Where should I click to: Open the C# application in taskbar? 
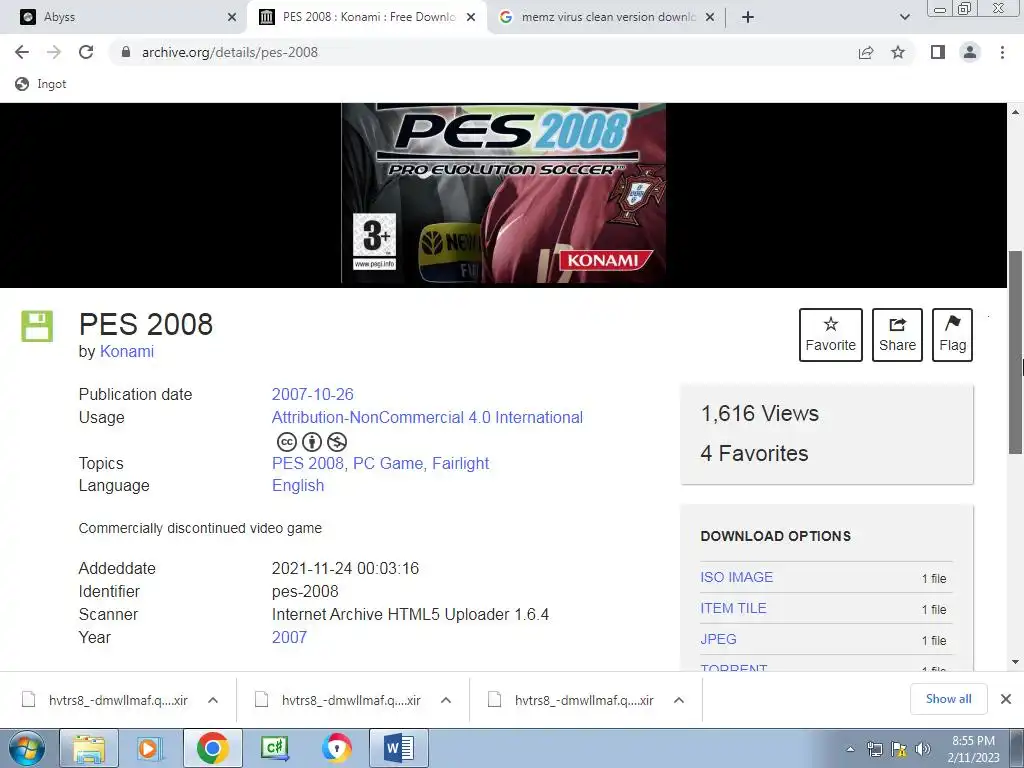[x=274, y=748]
